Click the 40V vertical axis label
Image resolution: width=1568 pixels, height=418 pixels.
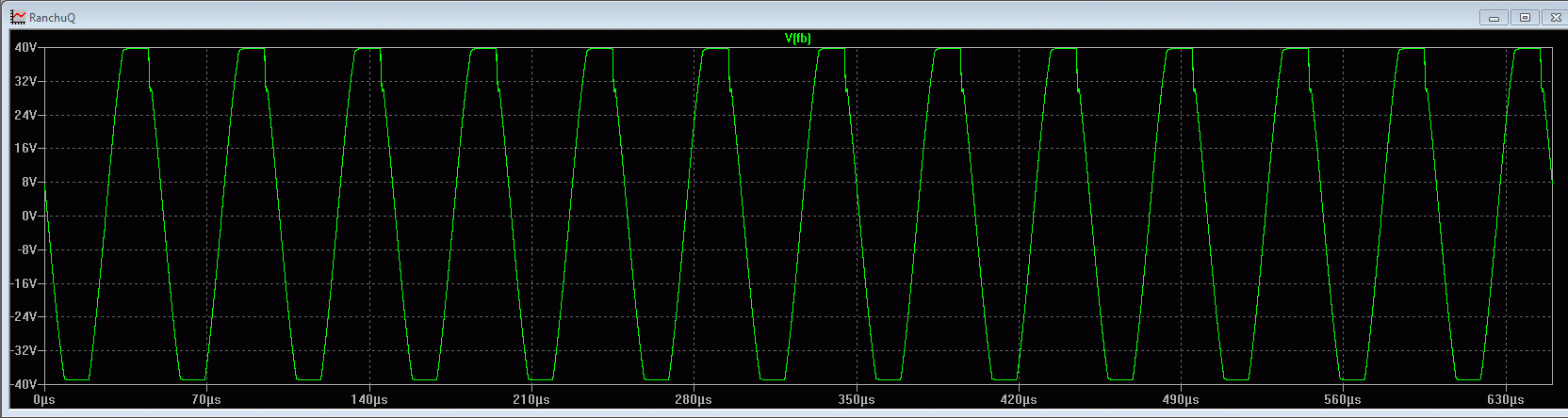tap(26, 47)
